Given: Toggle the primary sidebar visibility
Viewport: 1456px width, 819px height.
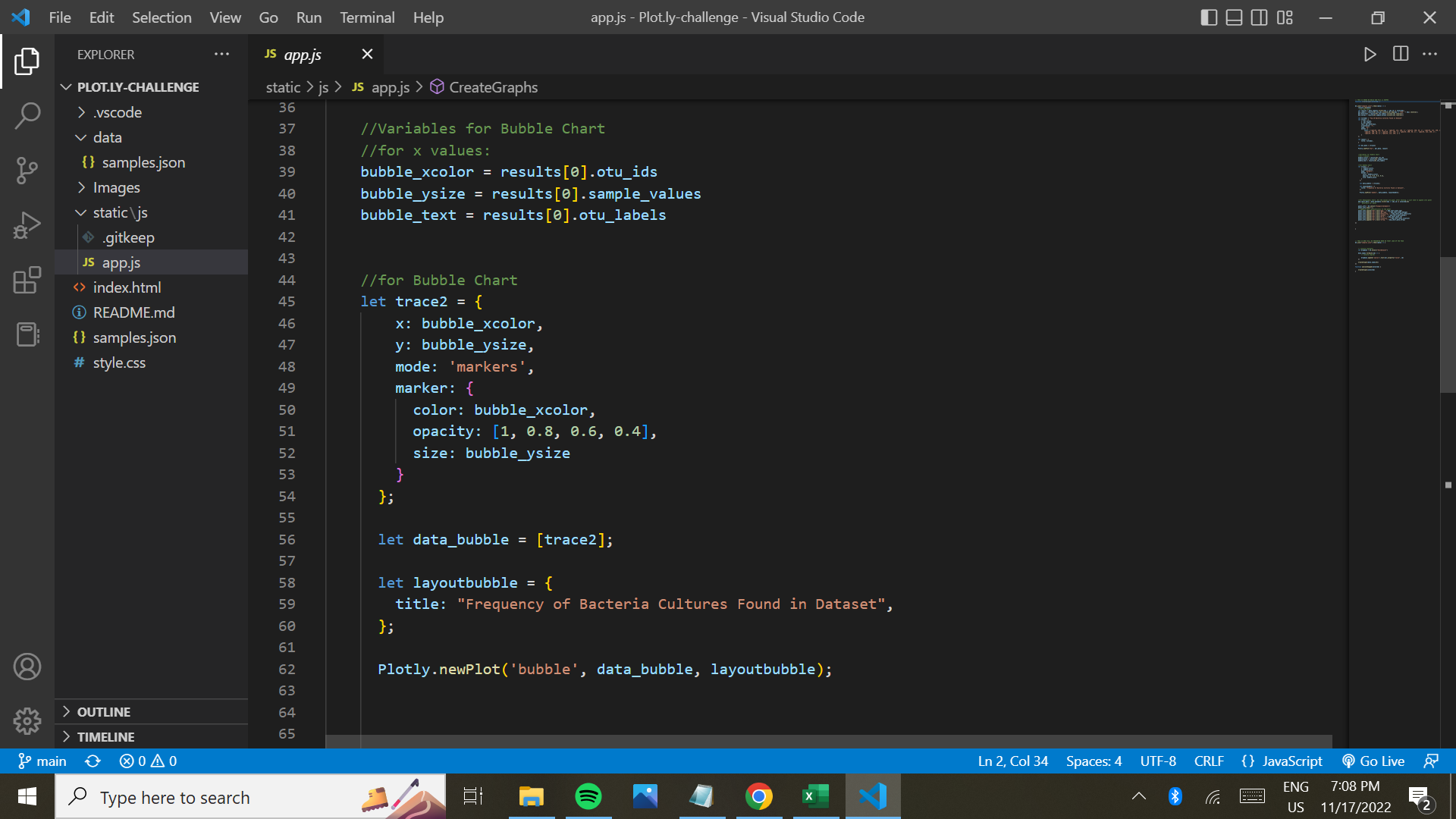Looking at the screenshot, I should pos(1208,17).
